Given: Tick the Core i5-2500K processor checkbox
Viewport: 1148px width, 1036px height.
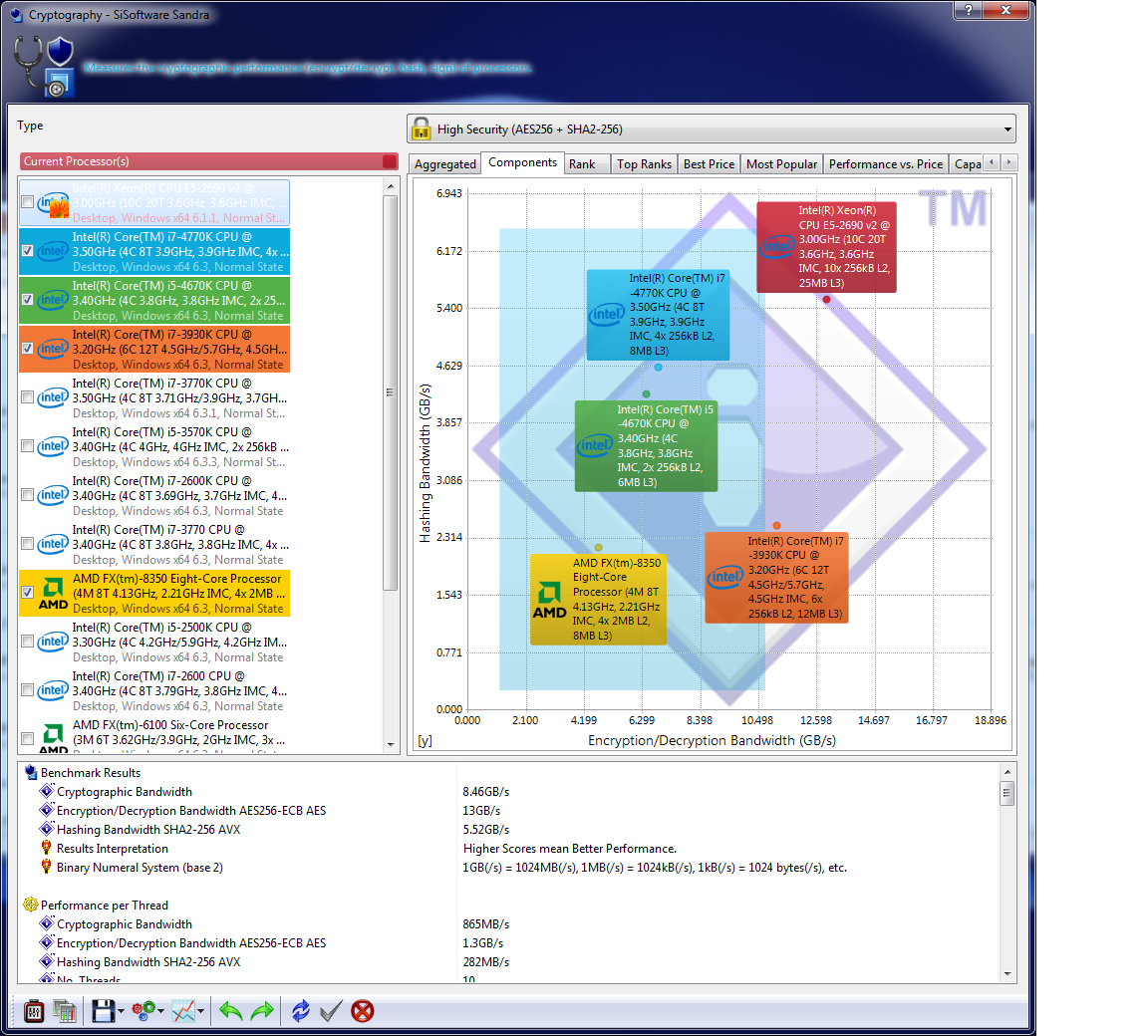Looking at the screenshot, I should point(27,642).
